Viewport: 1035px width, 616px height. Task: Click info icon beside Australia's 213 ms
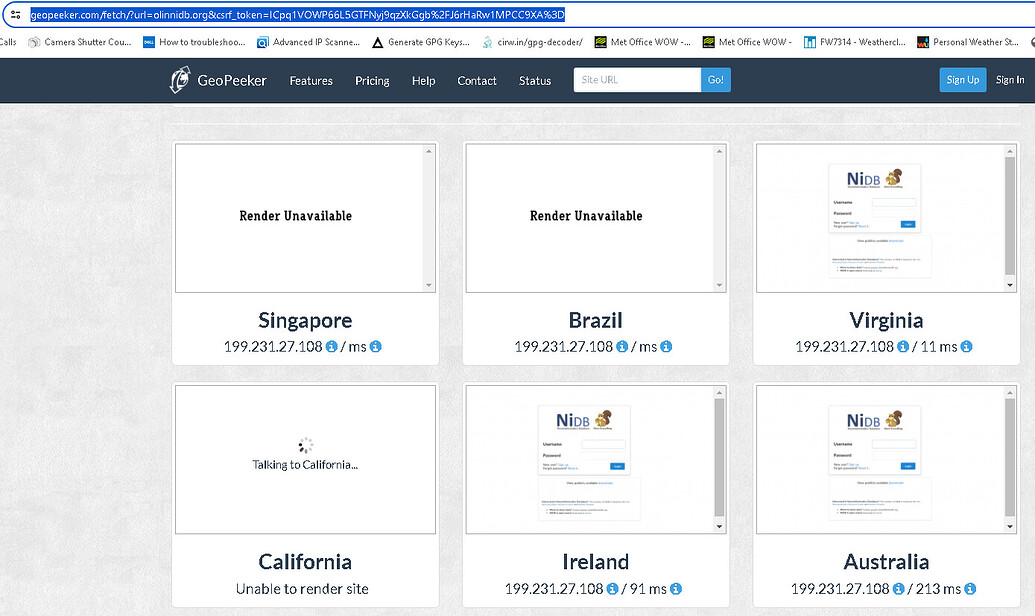pos(970,588)
